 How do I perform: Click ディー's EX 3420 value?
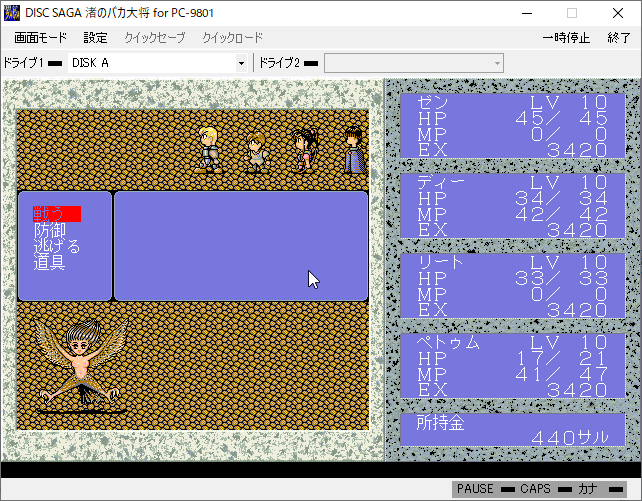coord(576,230)
